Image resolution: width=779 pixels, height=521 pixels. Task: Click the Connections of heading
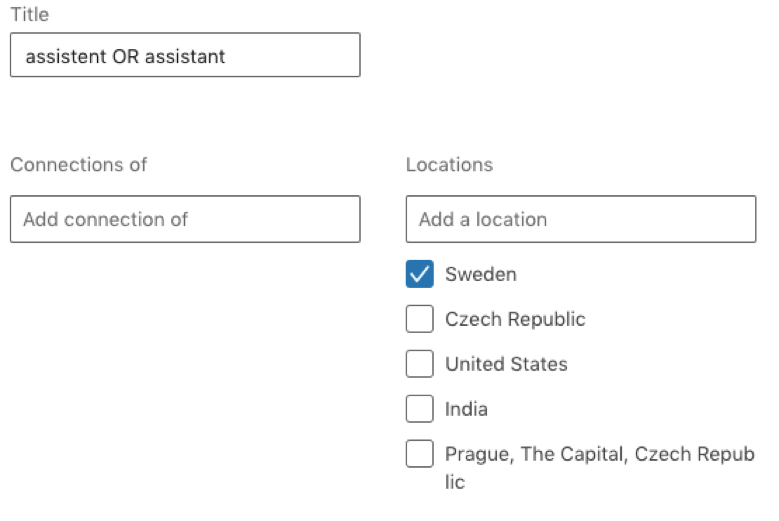tap(78, 164)
